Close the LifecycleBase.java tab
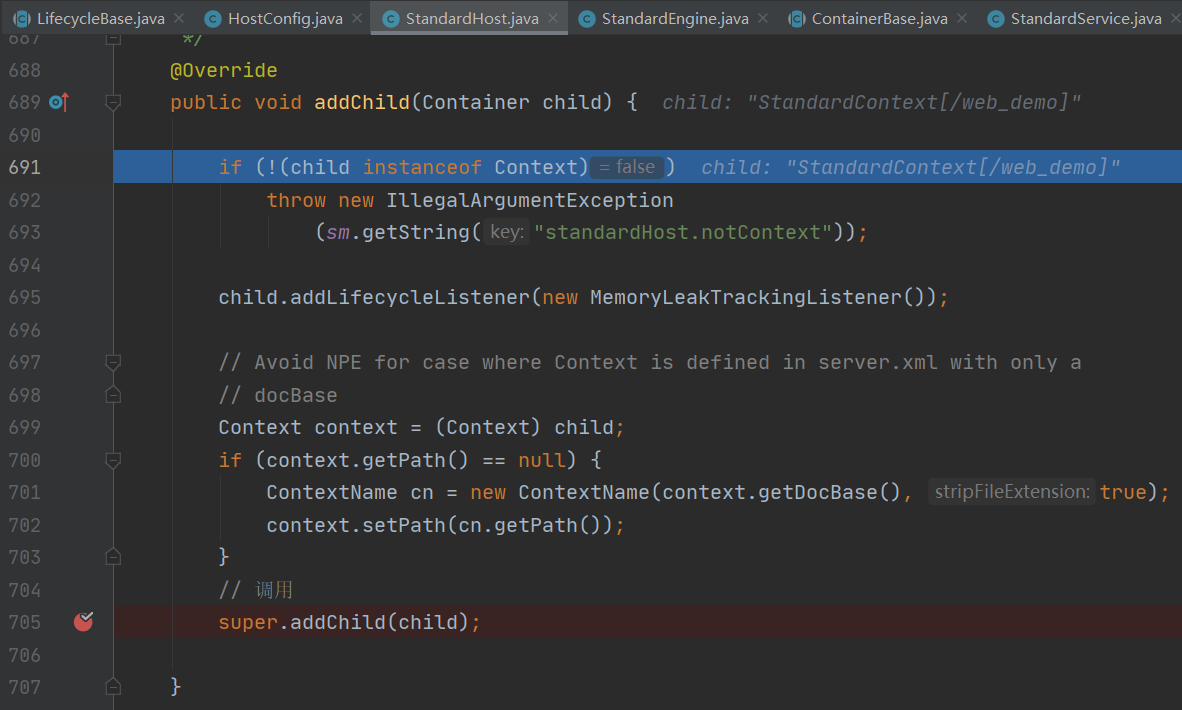This screenshot has width=1182, height=710. [179, 18]
